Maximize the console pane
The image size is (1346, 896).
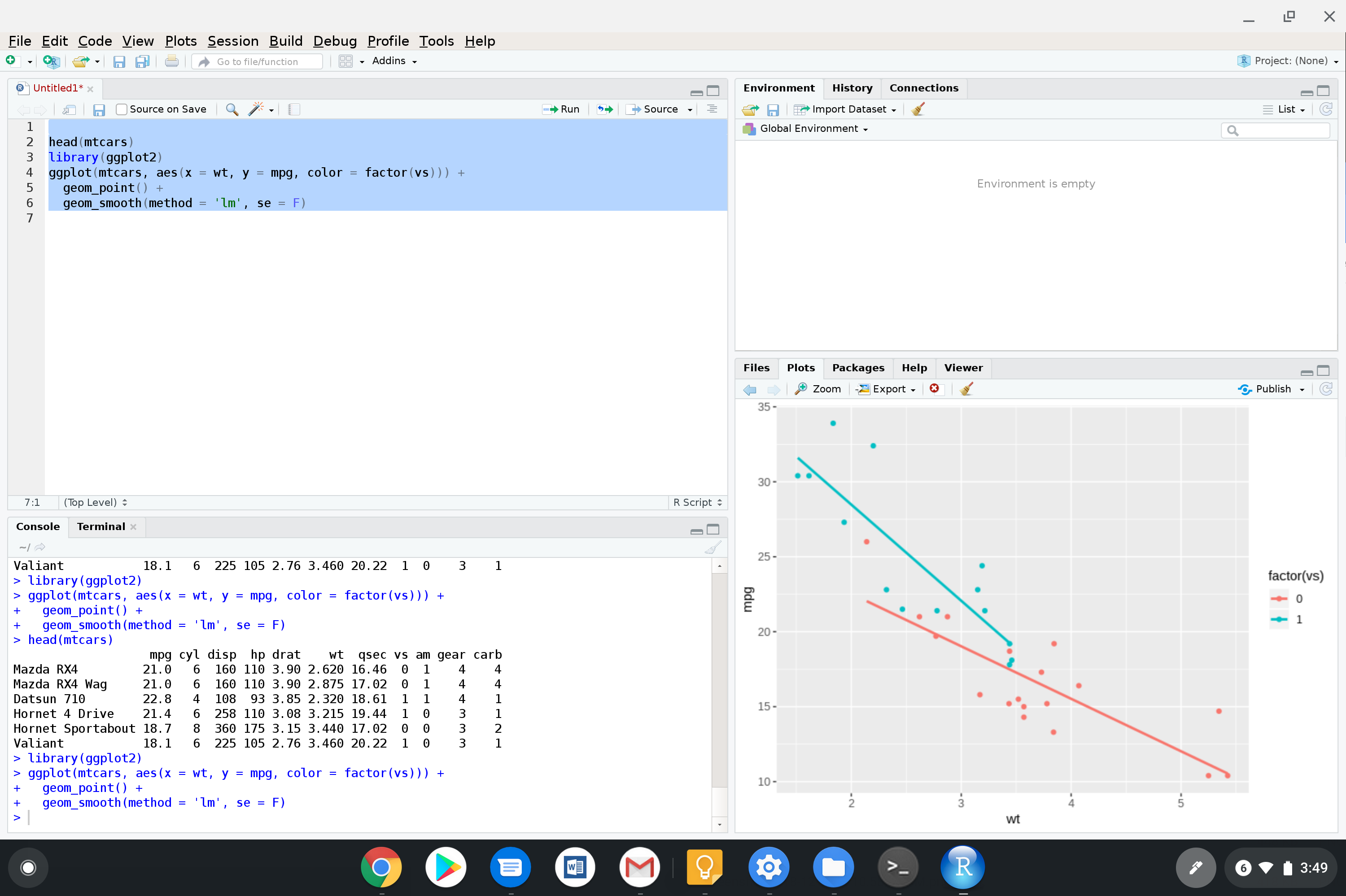point(713,529)
